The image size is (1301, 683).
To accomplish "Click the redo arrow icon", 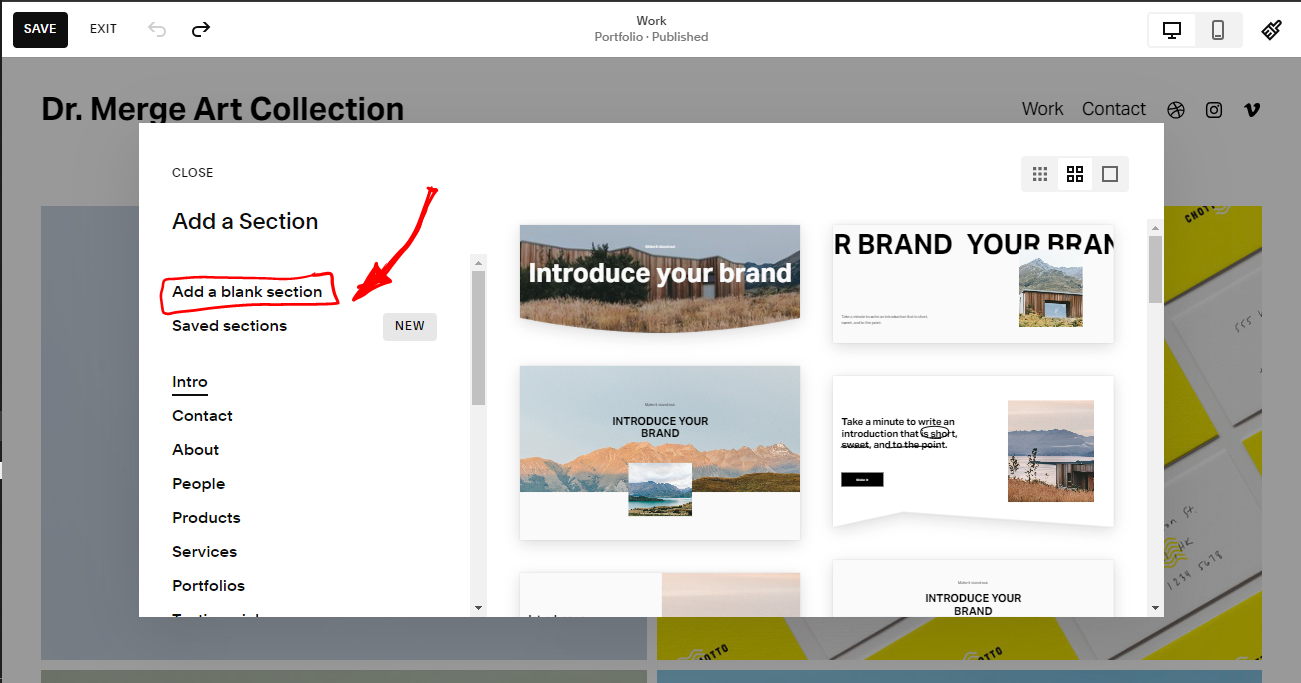I will pyautogui.click(x=201, y=29).
